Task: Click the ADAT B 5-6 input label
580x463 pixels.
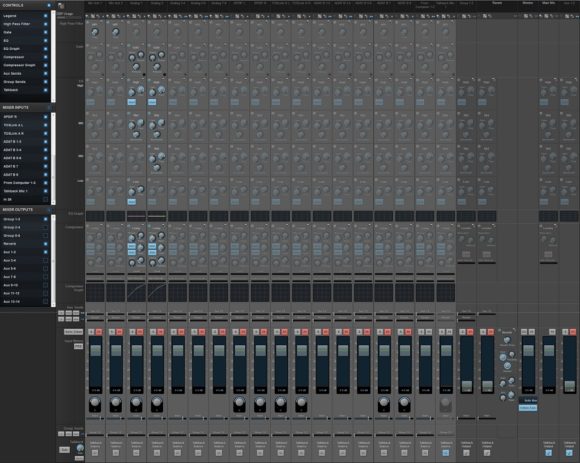Action: [x=12, y=158]
